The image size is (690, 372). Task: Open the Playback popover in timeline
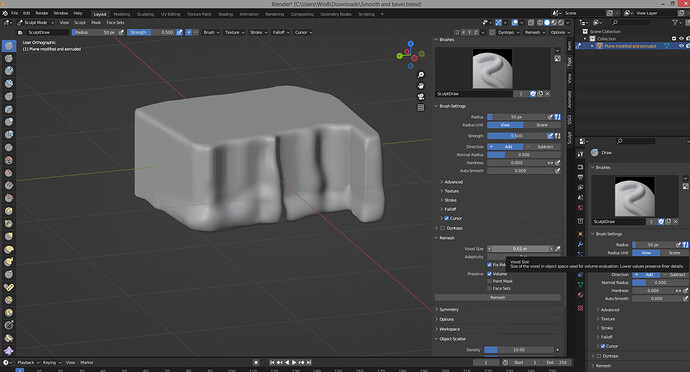(x=28, y=362)
